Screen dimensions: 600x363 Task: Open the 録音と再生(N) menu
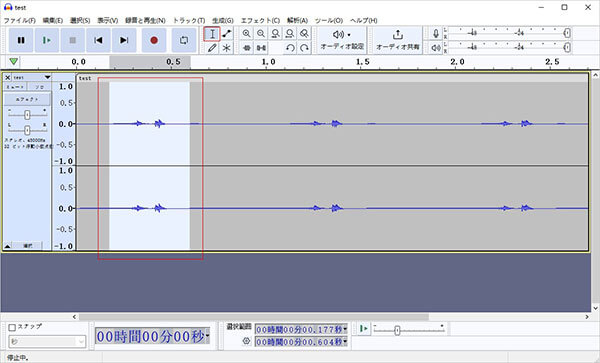[x=145, y=20]
